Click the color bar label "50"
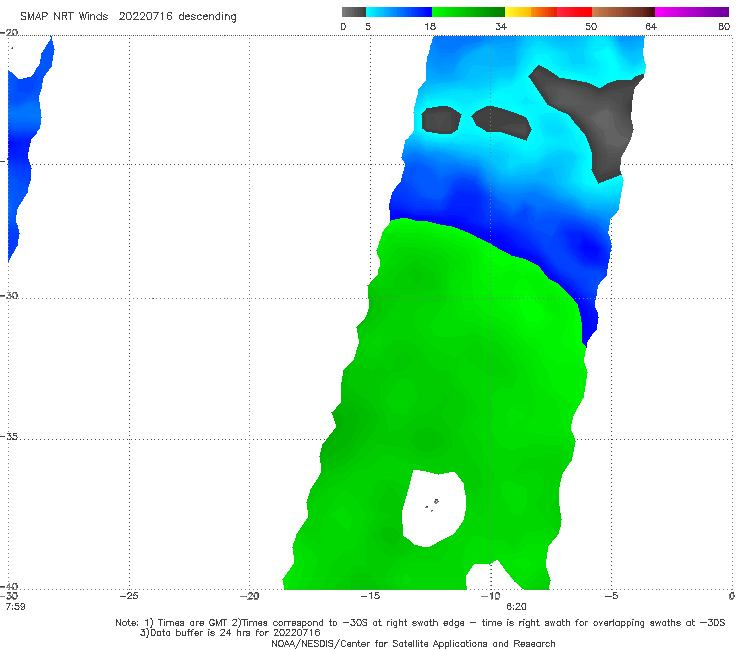This screenshot has height=650, width=740. (591, 26)
